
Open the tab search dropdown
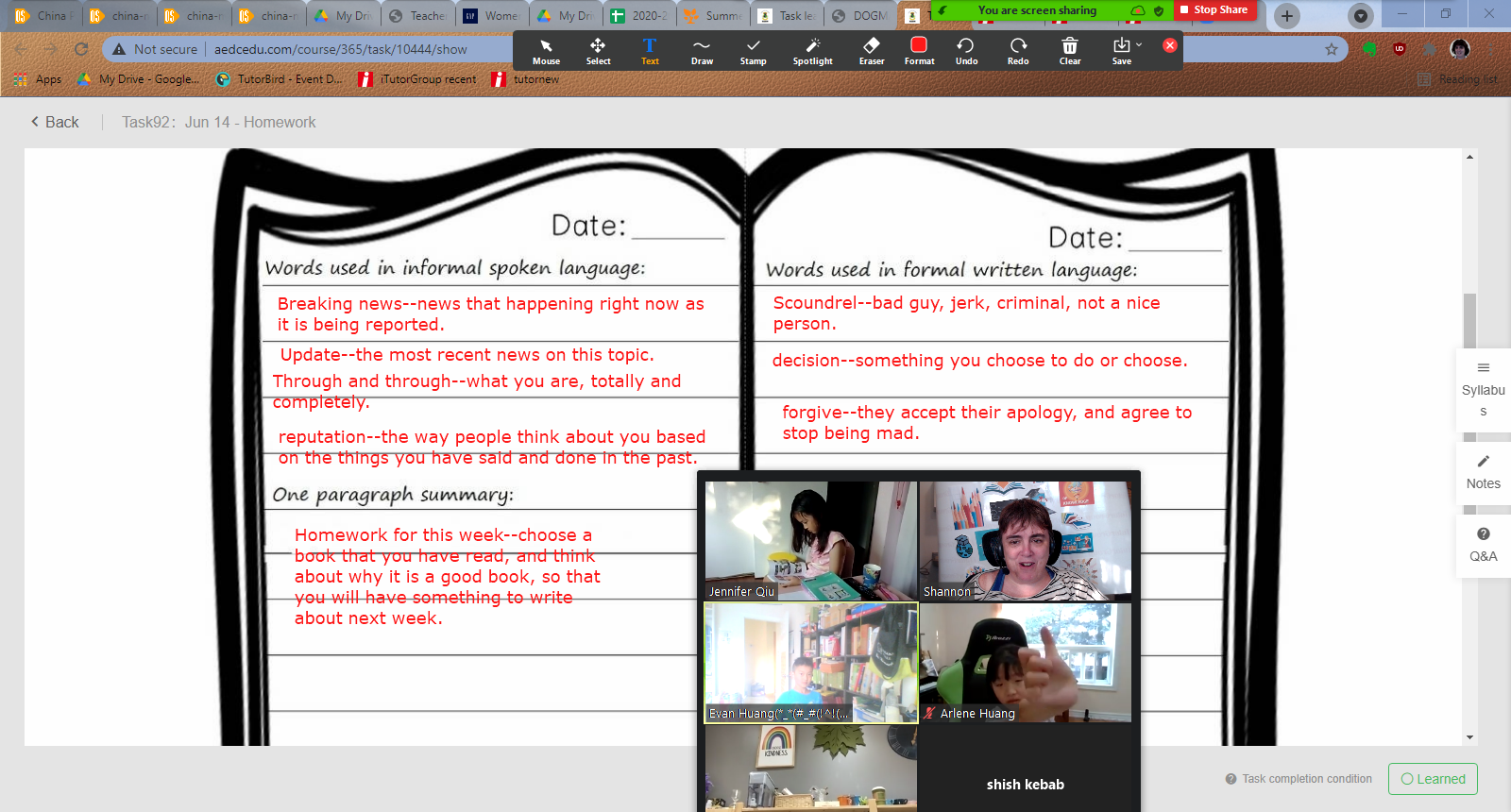click(1360, 15)
